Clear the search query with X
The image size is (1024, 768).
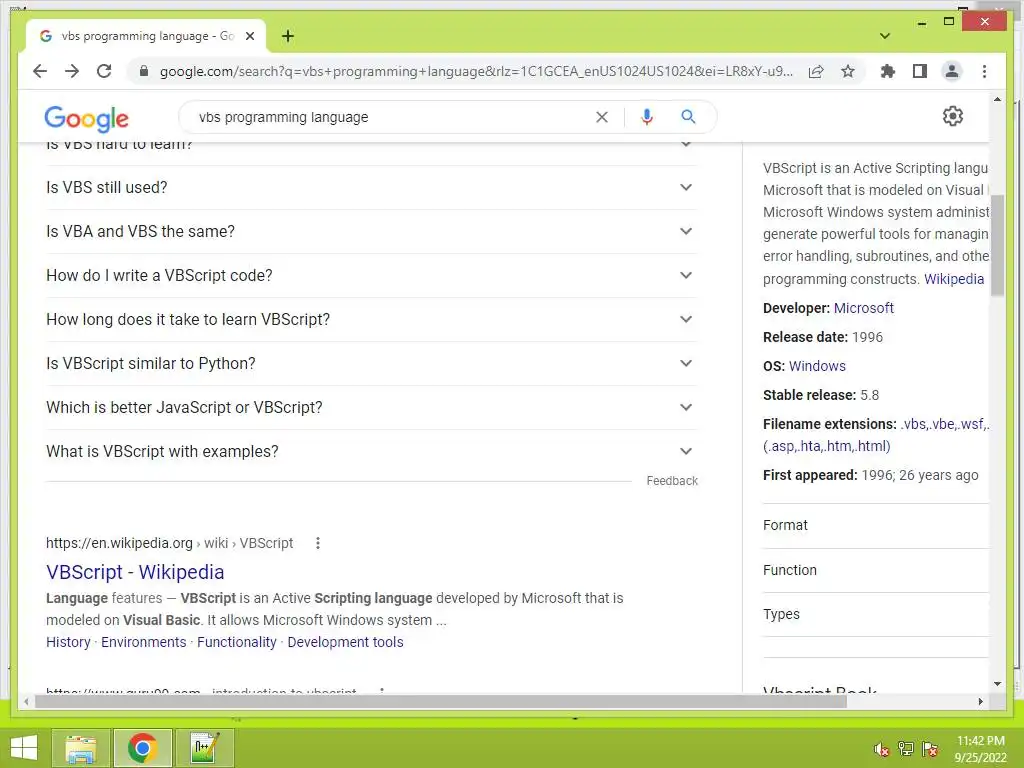pos(601,117)
